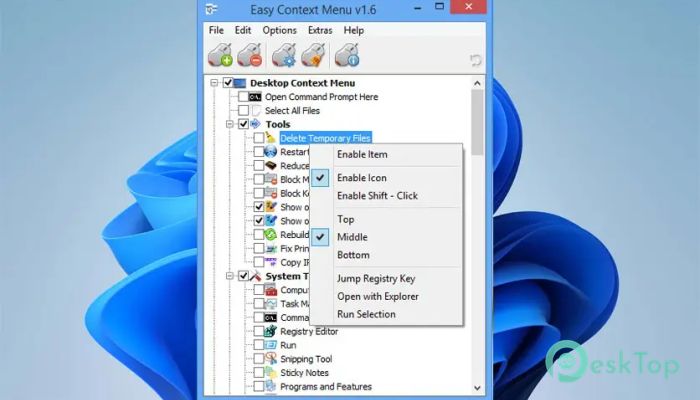Viewport: 700px width, 400px height.
Task: Check the Open Command Prompt Here checkbox
Action: pyautogui.click(x=243, y=97)
